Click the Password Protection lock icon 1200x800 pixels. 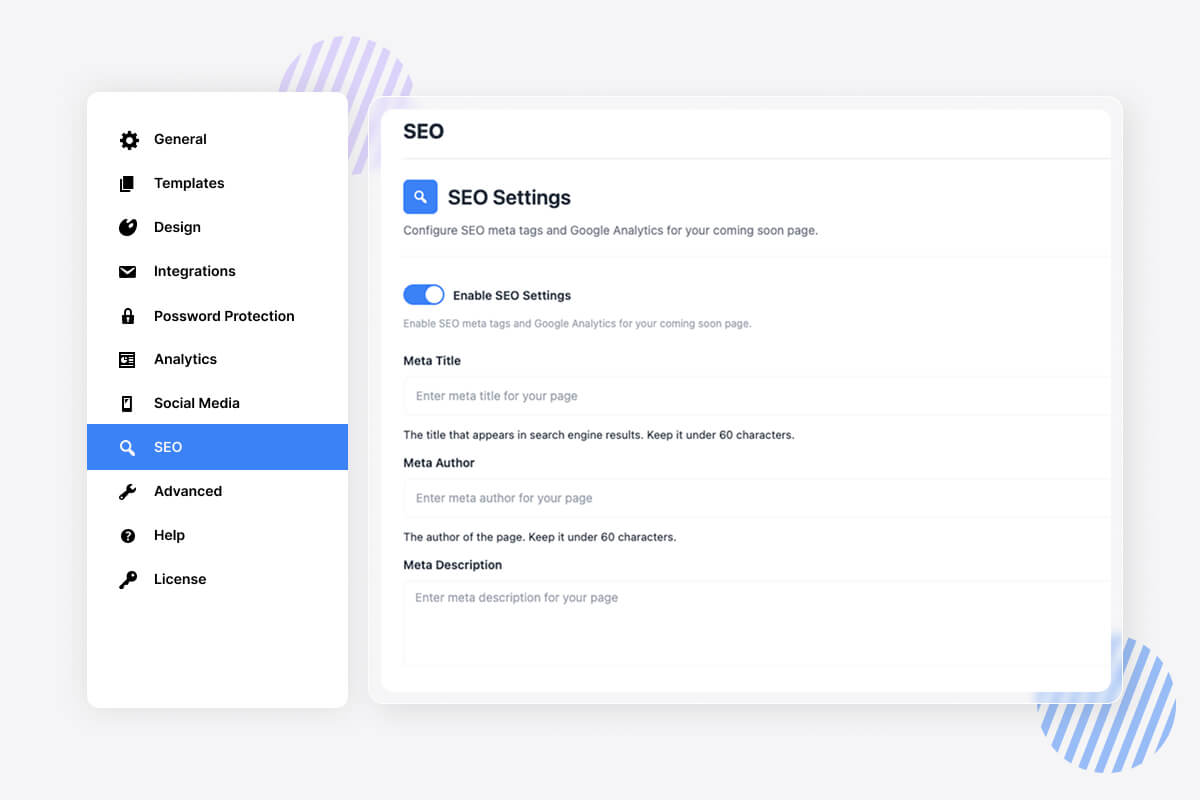coord(128,316)
